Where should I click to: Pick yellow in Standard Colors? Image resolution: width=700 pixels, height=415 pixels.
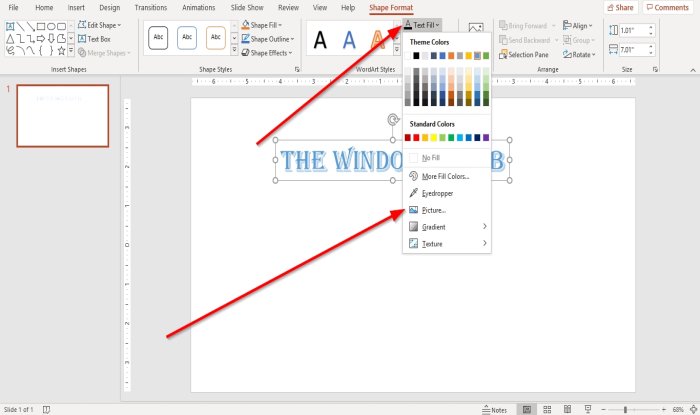[x=433, y=137]
